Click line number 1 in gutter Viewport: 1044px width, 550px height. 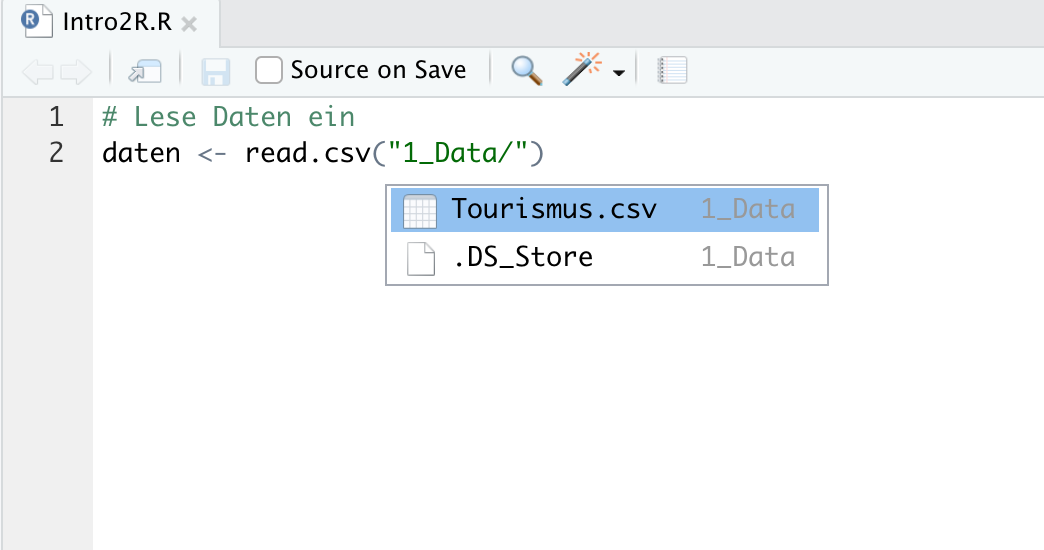[56, 117]
